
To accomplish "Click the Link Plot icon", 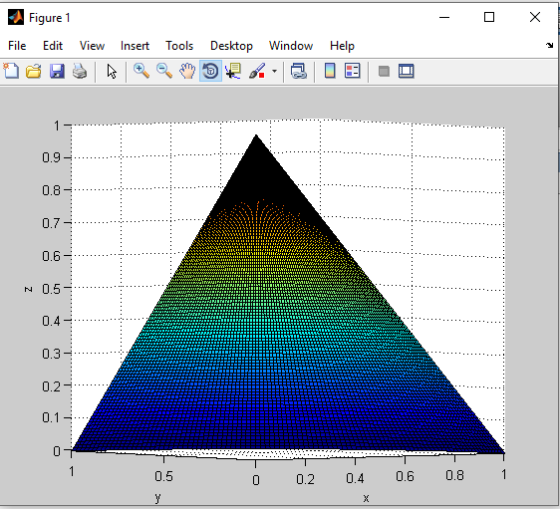I will (299, 71).
